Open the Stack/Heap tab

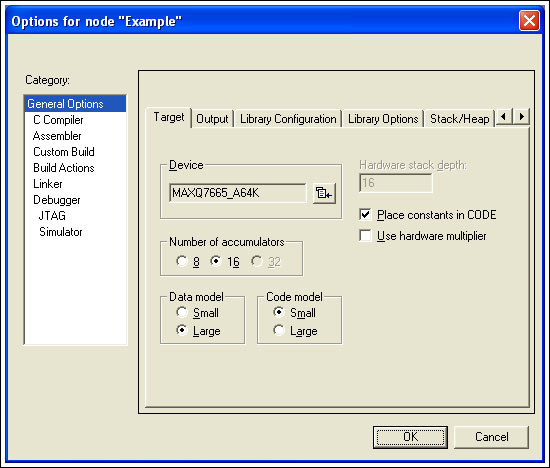460,119
